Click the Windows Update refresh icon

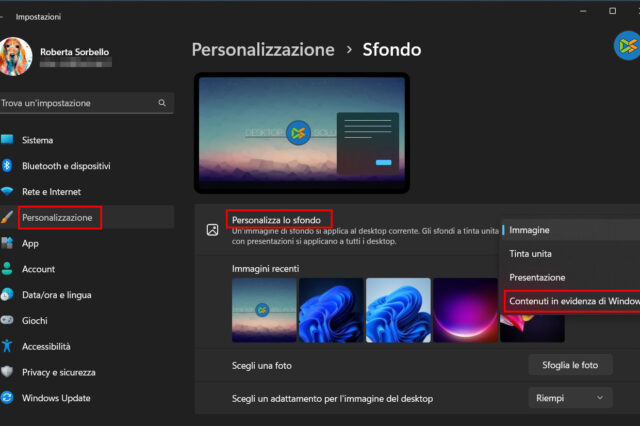tap(7, 397)
